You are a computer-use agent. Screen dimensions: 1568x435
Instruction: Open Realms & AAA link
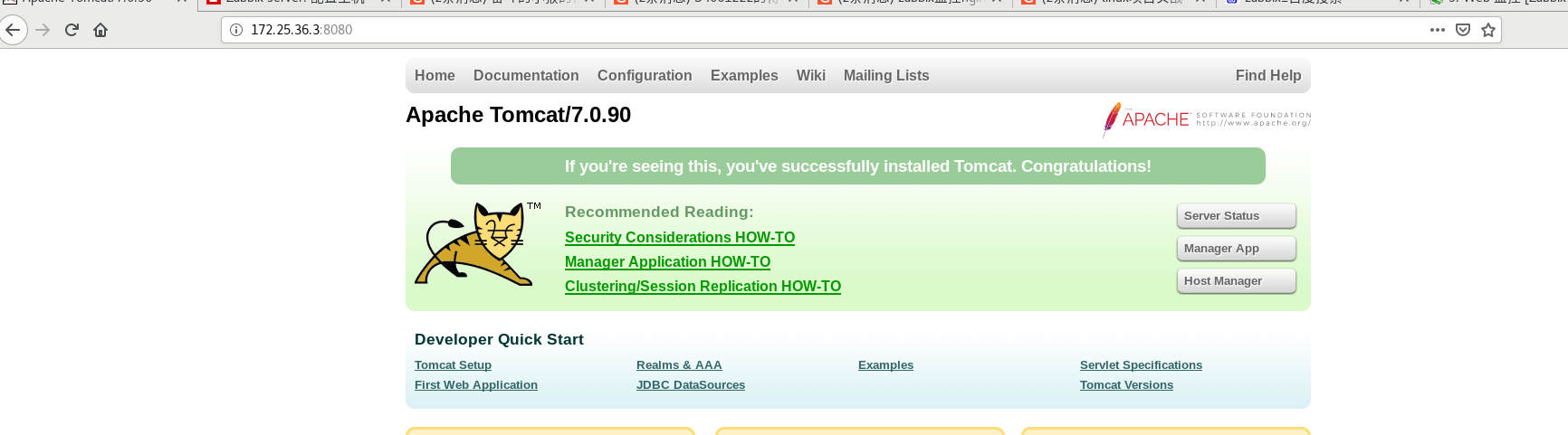tap(679, 365)
